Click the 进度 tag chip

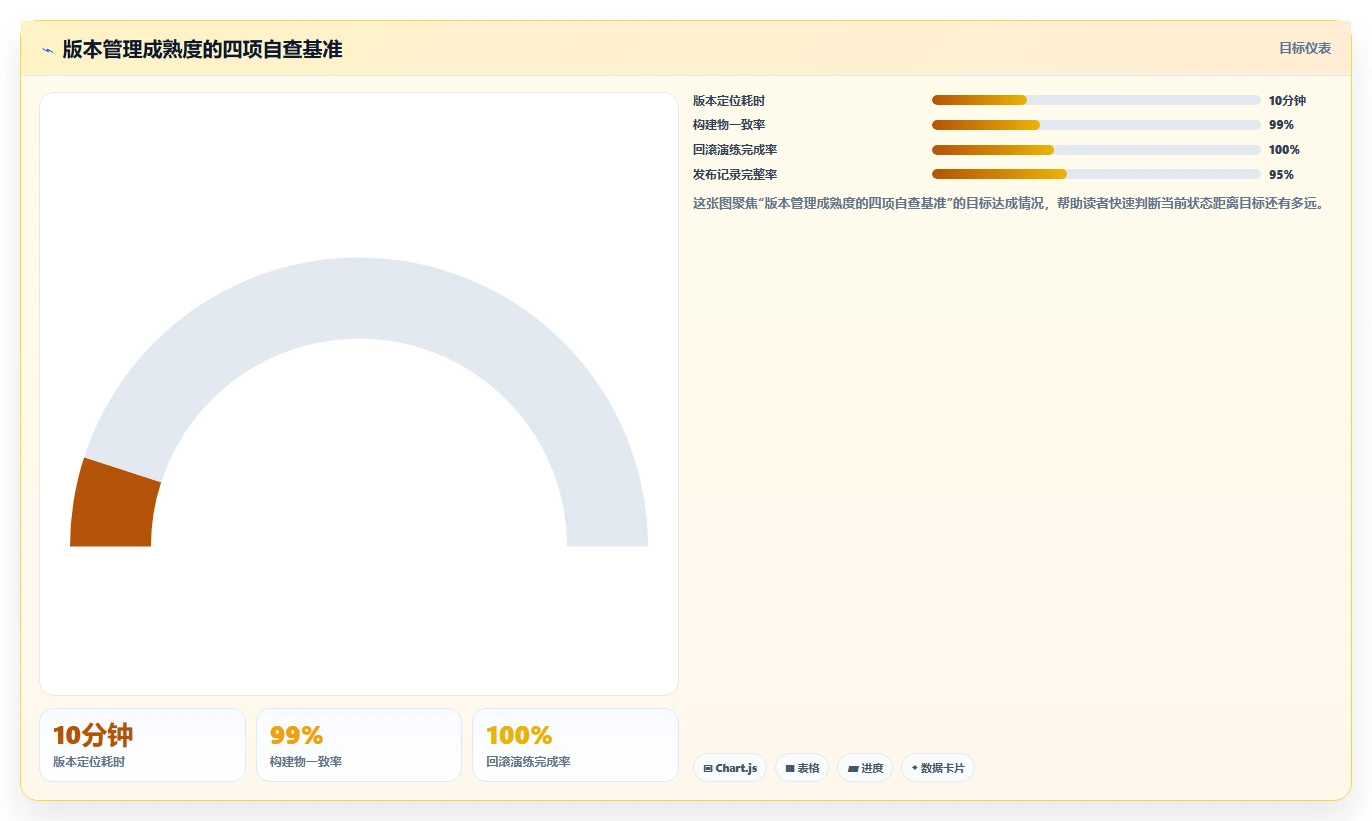[x=865, y=768]
